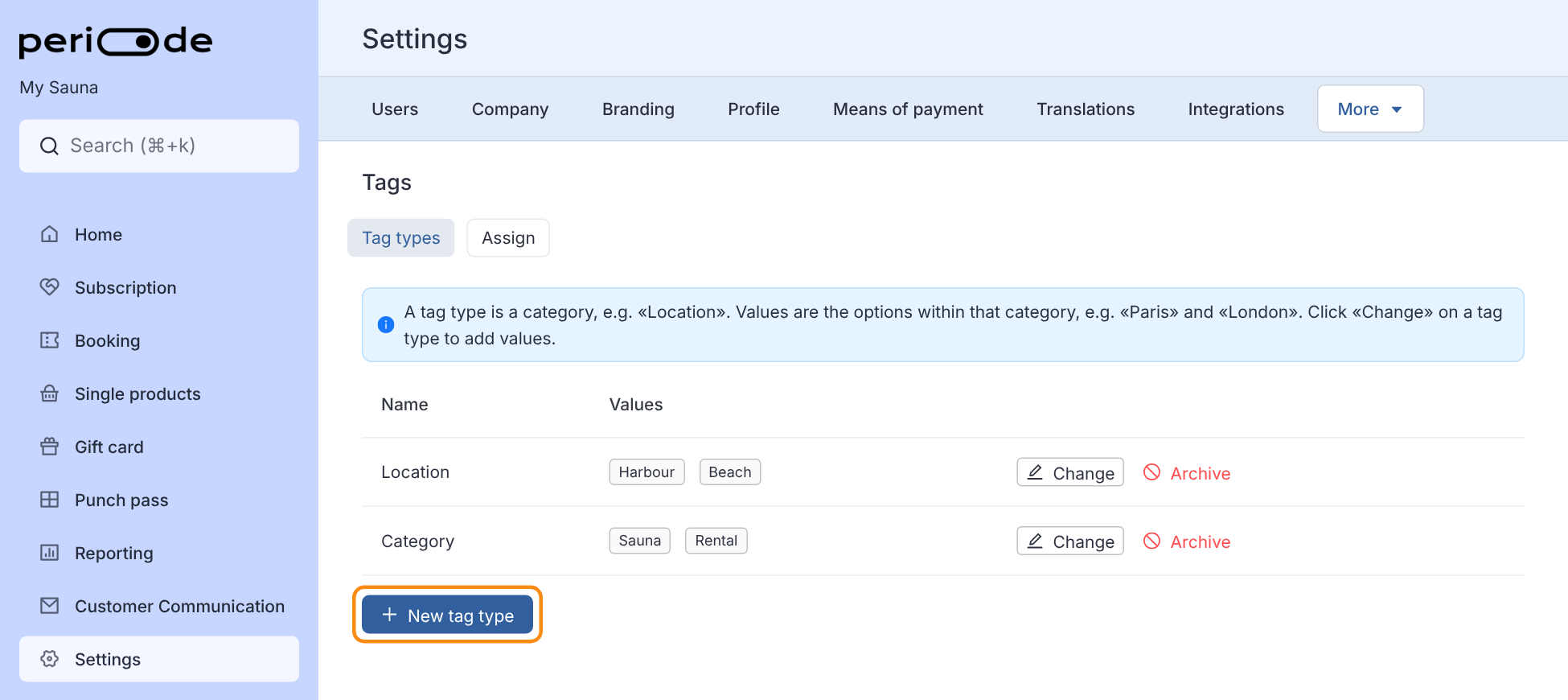
Task: Open Reporting text in sidebar
Action: coord(113,553)
